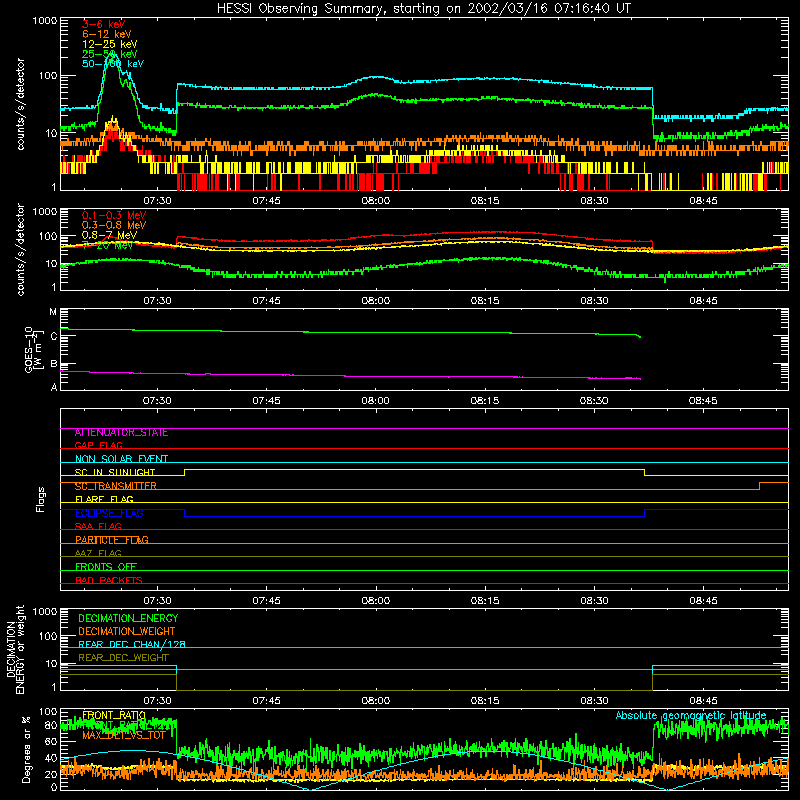Select the MAX_DET_VS_TOT legend entry
This screenshot has width=800, height=800.
(x=124, y=735)
